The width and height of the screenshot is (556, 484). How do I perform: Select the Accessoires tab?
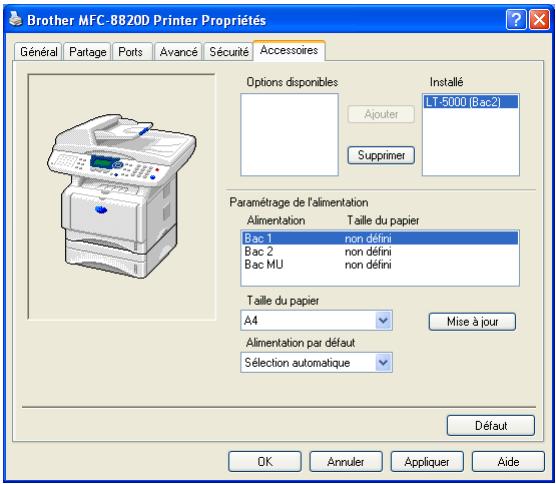(x=289, y=51)
